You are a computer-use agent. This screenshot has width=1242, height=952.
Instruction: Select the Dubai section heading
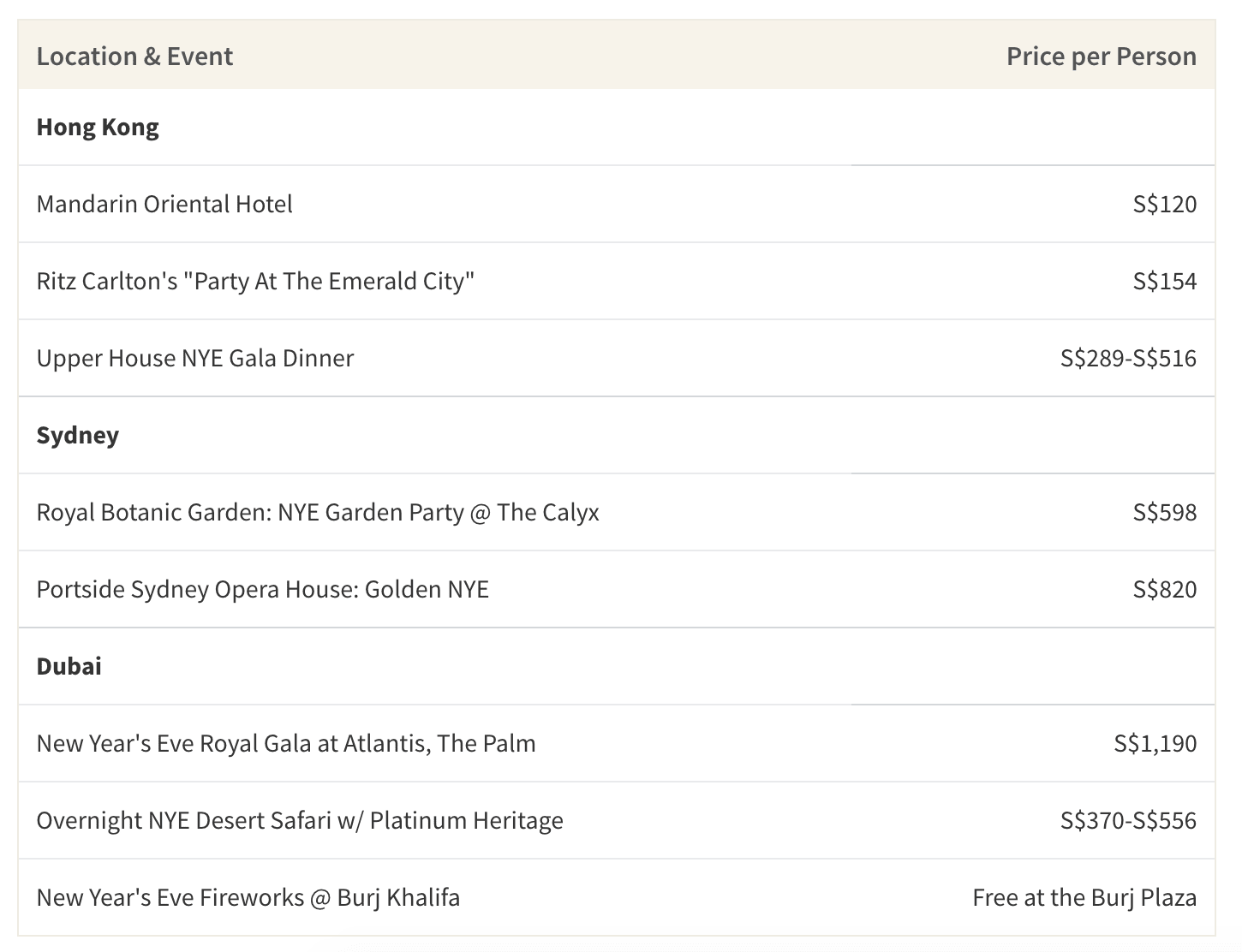pos(69,667)
